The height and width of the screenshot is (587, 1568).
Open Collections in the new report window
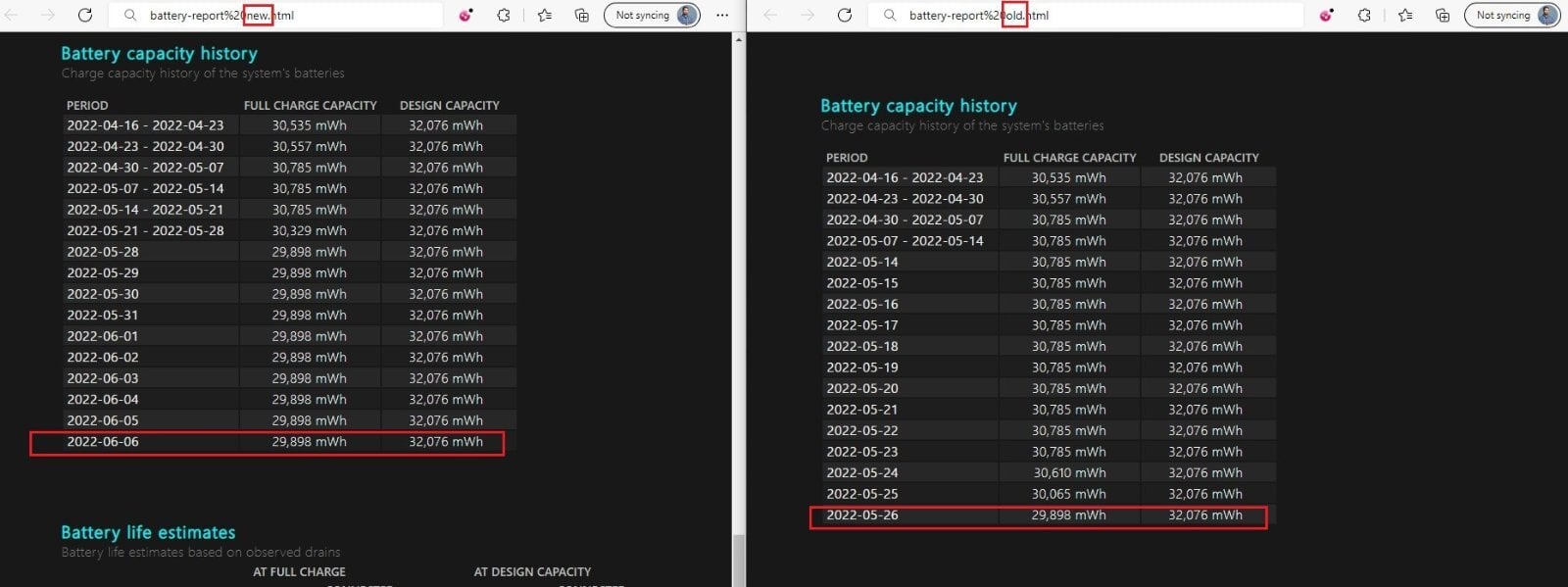[582, 15]
